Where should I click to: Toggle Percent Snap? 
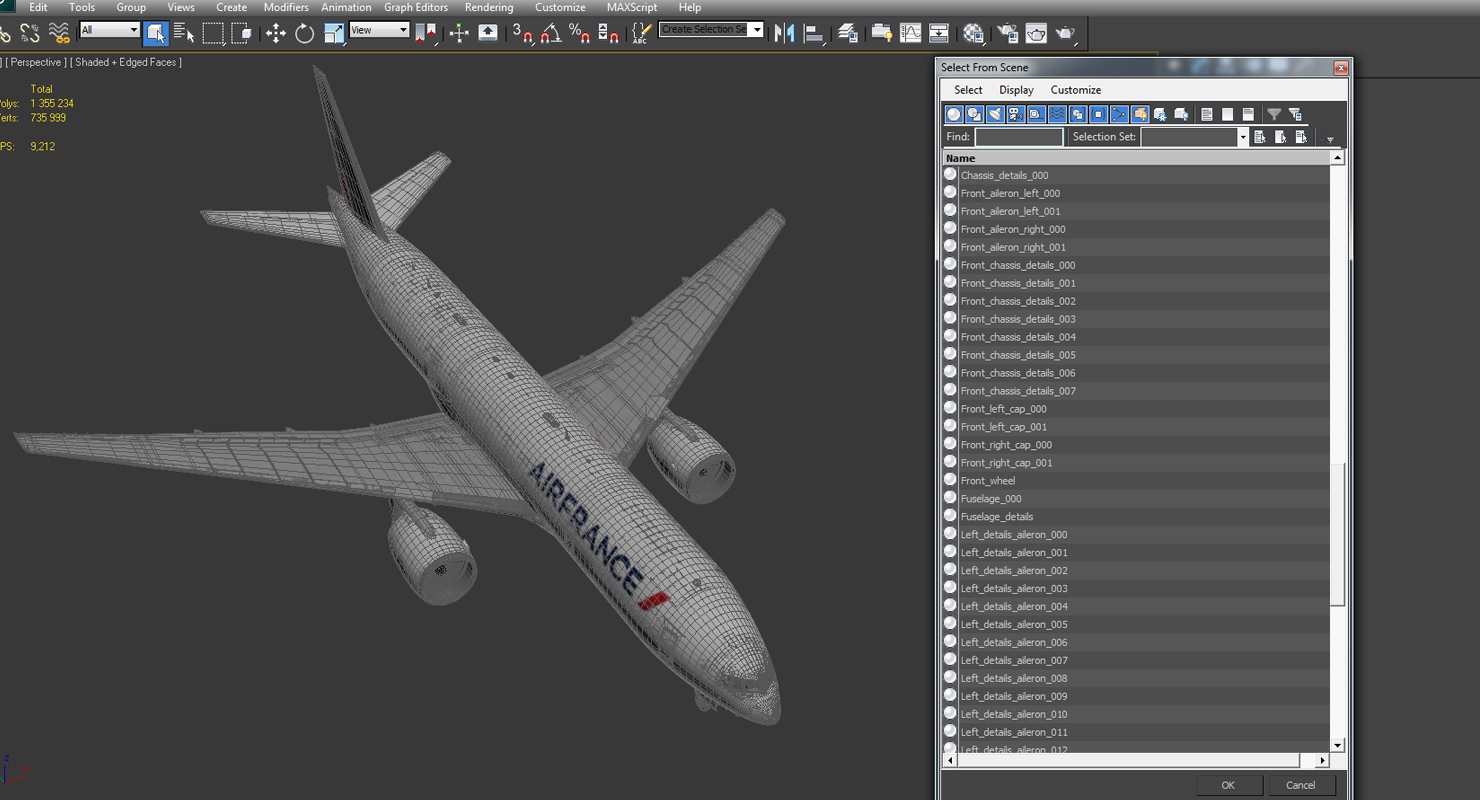[579, 33]
